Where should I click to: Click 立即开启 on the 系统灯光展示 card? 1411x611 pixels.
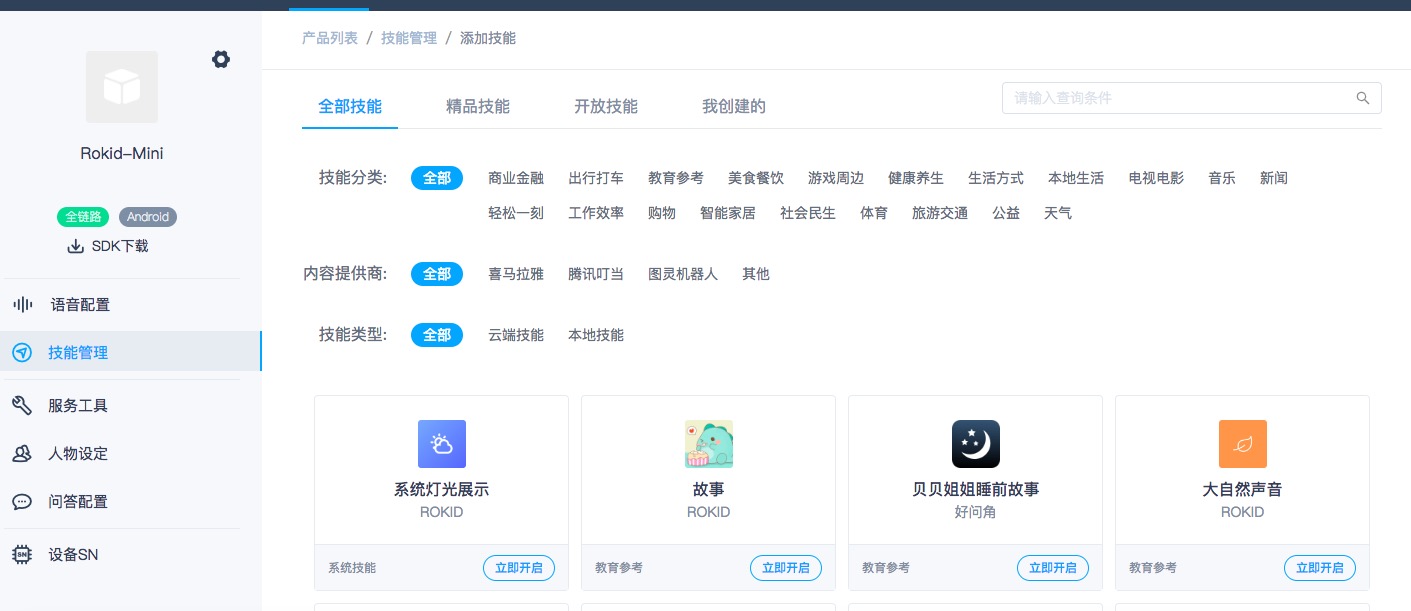519,568
